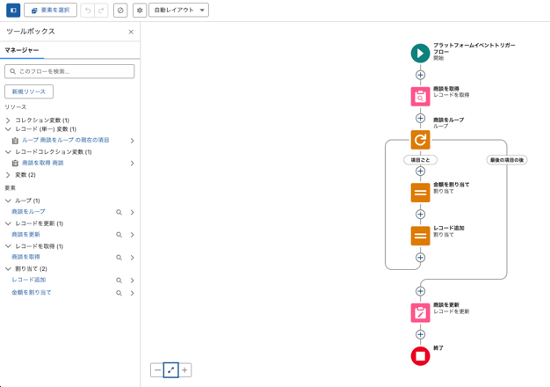
Task: Select the pink 商談を取得 Get Records node
Action: pyautogui.click(x=420, y=96)
